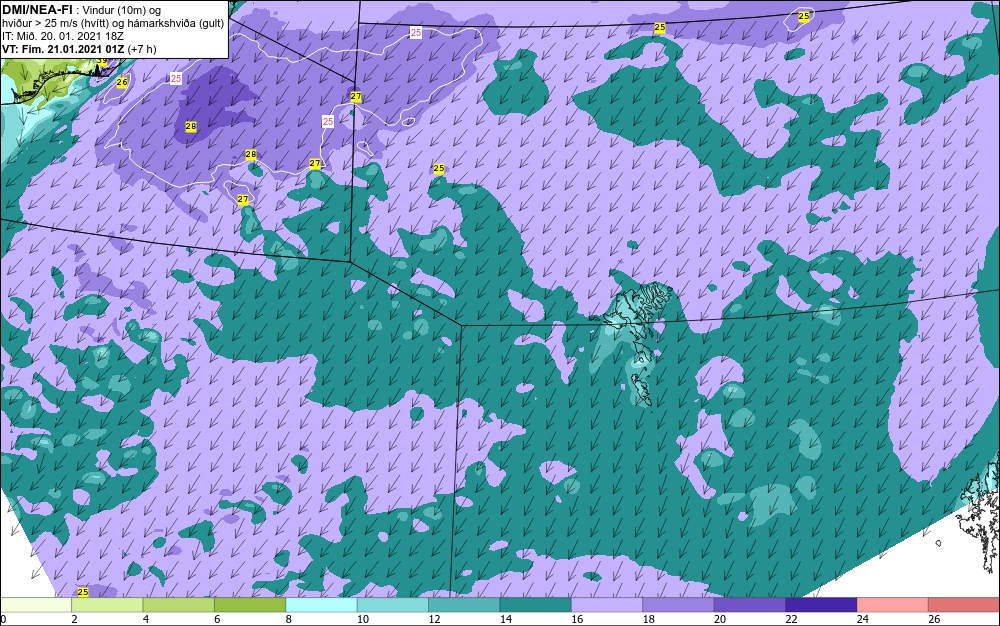Click the '16' tick label on the color scale
Viewport: 1000px width, 626px height.
[x=577, y=619]
